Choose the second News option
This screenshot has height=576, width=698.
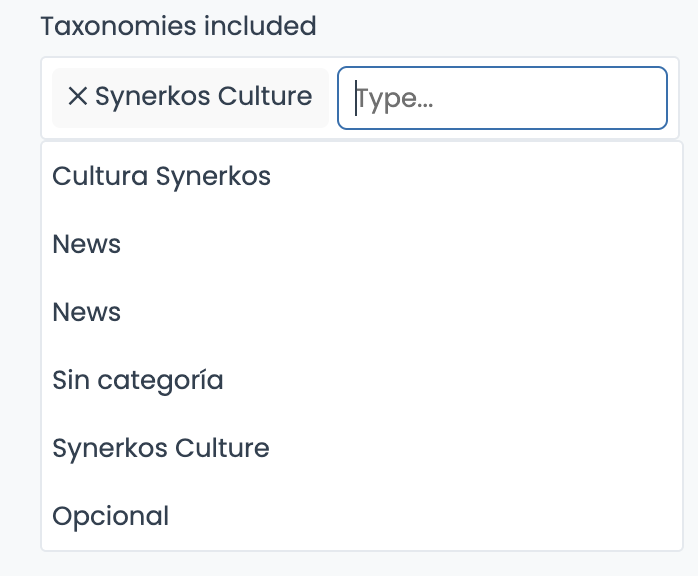(87, 313)
